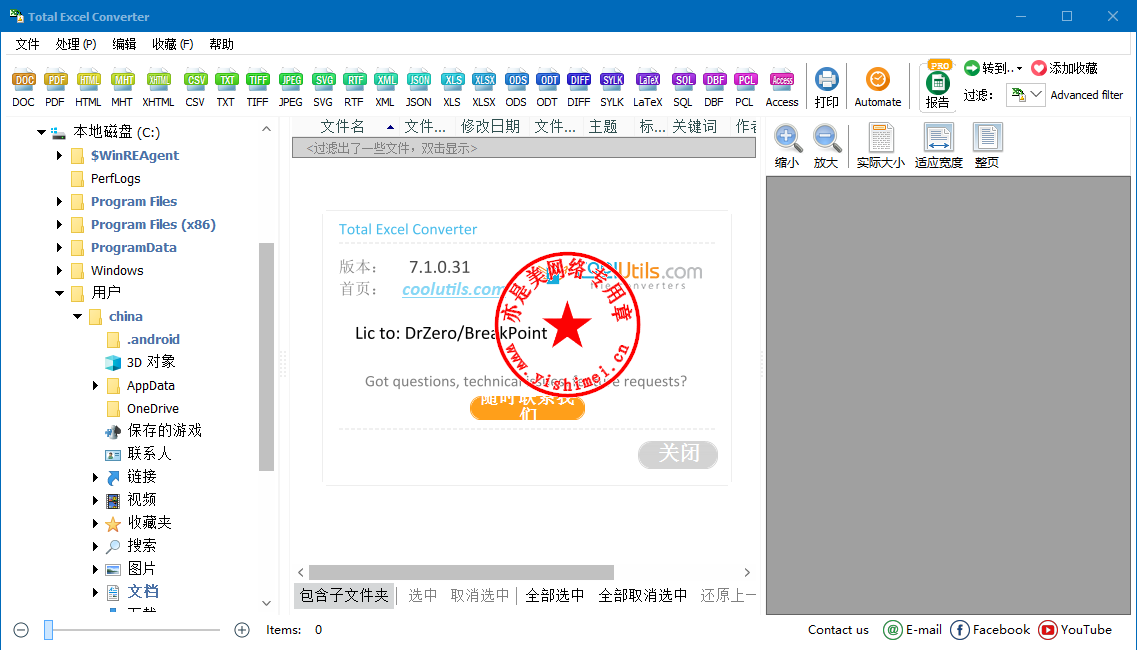Open the Advanced filter link
Screen dimensions: 1137x650
point(1086,95)
